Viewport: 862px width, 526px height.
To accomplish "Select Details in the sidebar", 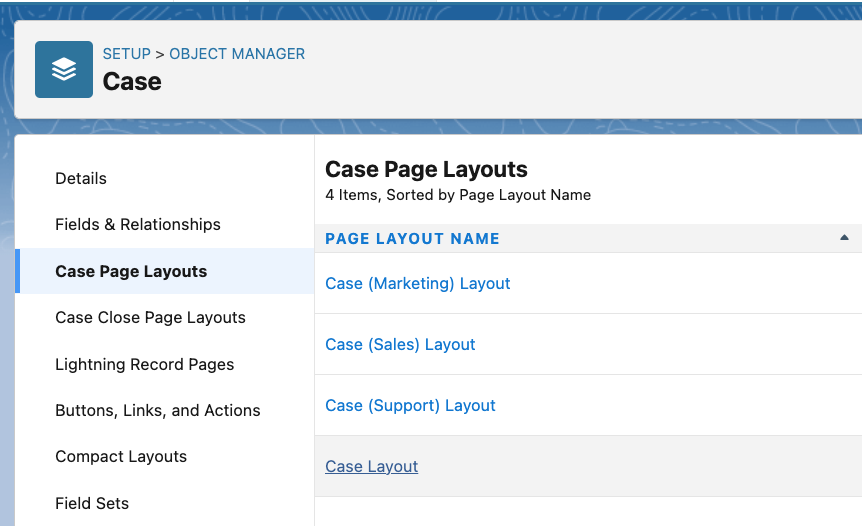I will tap(81, 178).
